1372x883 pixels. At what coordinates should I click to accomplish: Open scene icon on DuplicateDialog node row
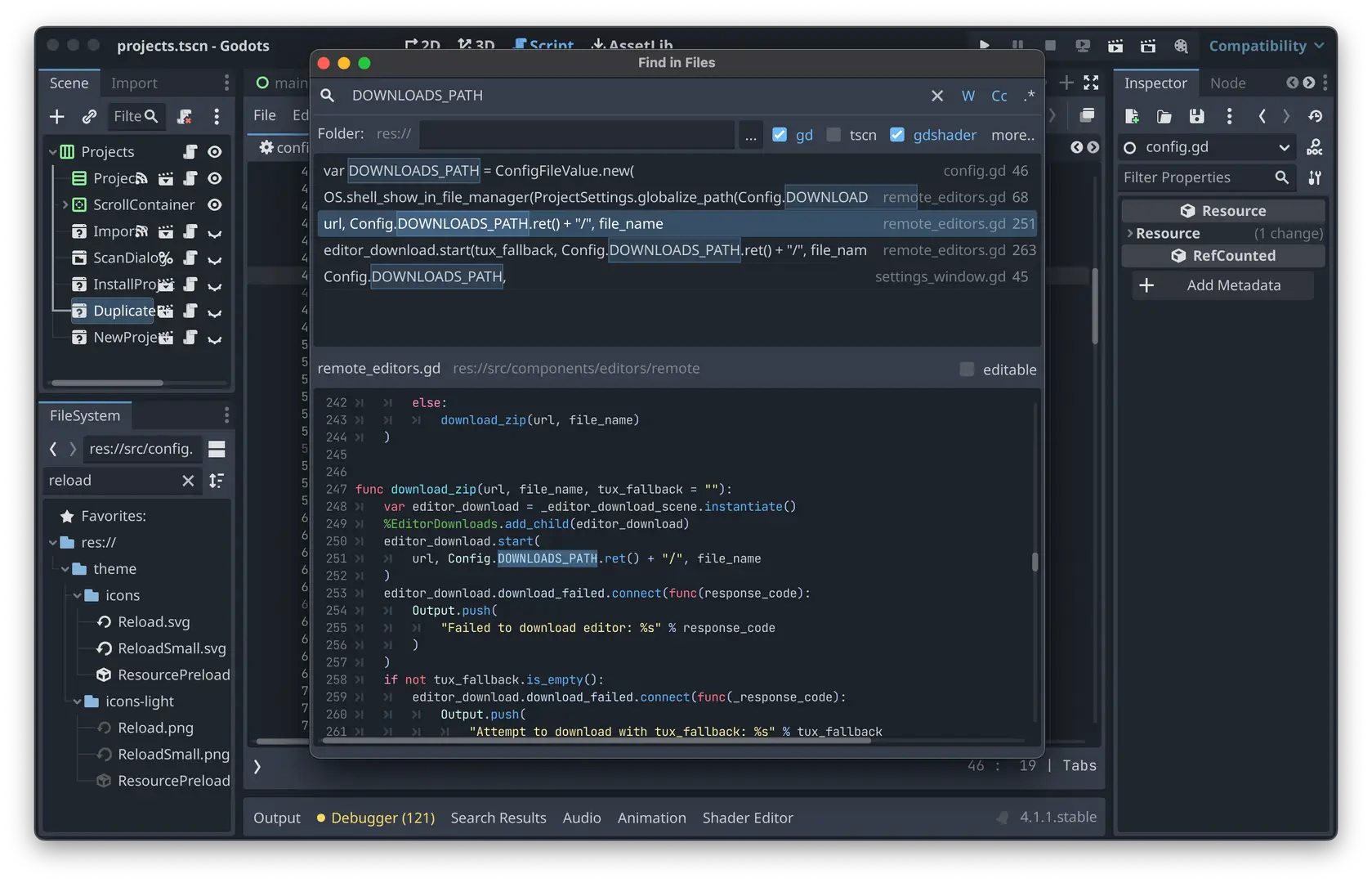tap(165, 312)
